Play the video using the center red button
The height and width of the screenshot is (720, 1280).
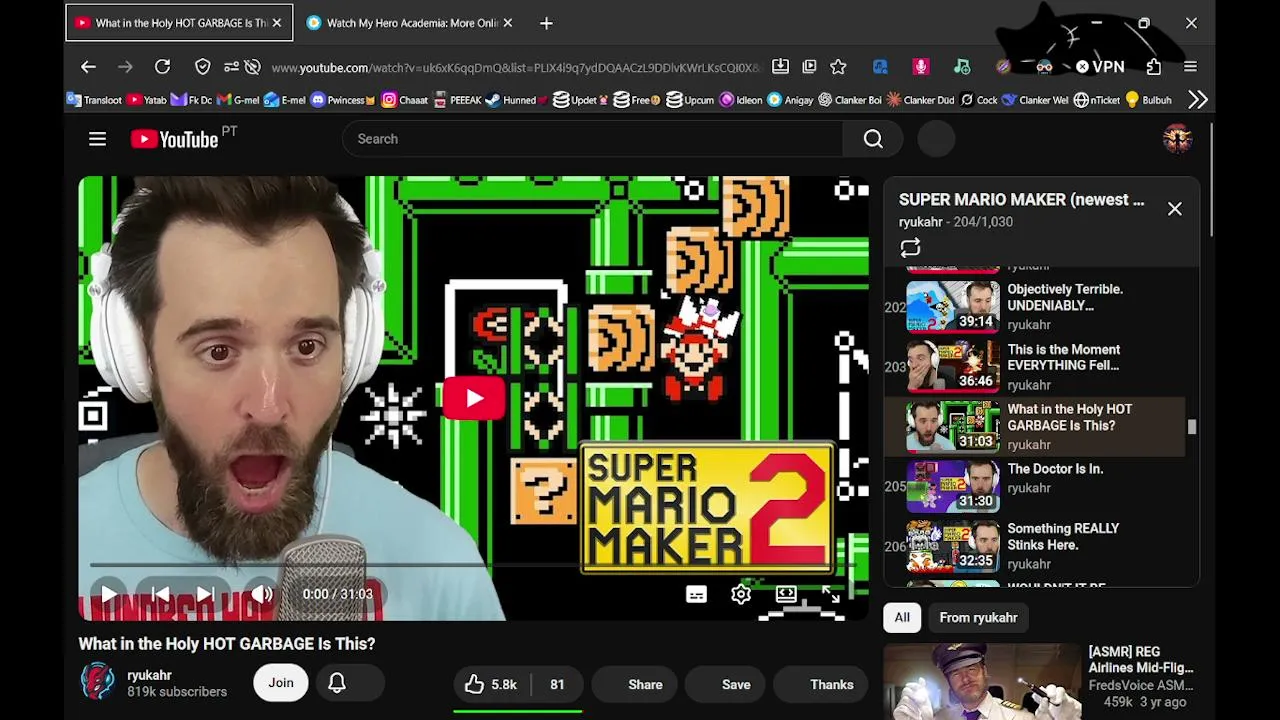point(473,398)
